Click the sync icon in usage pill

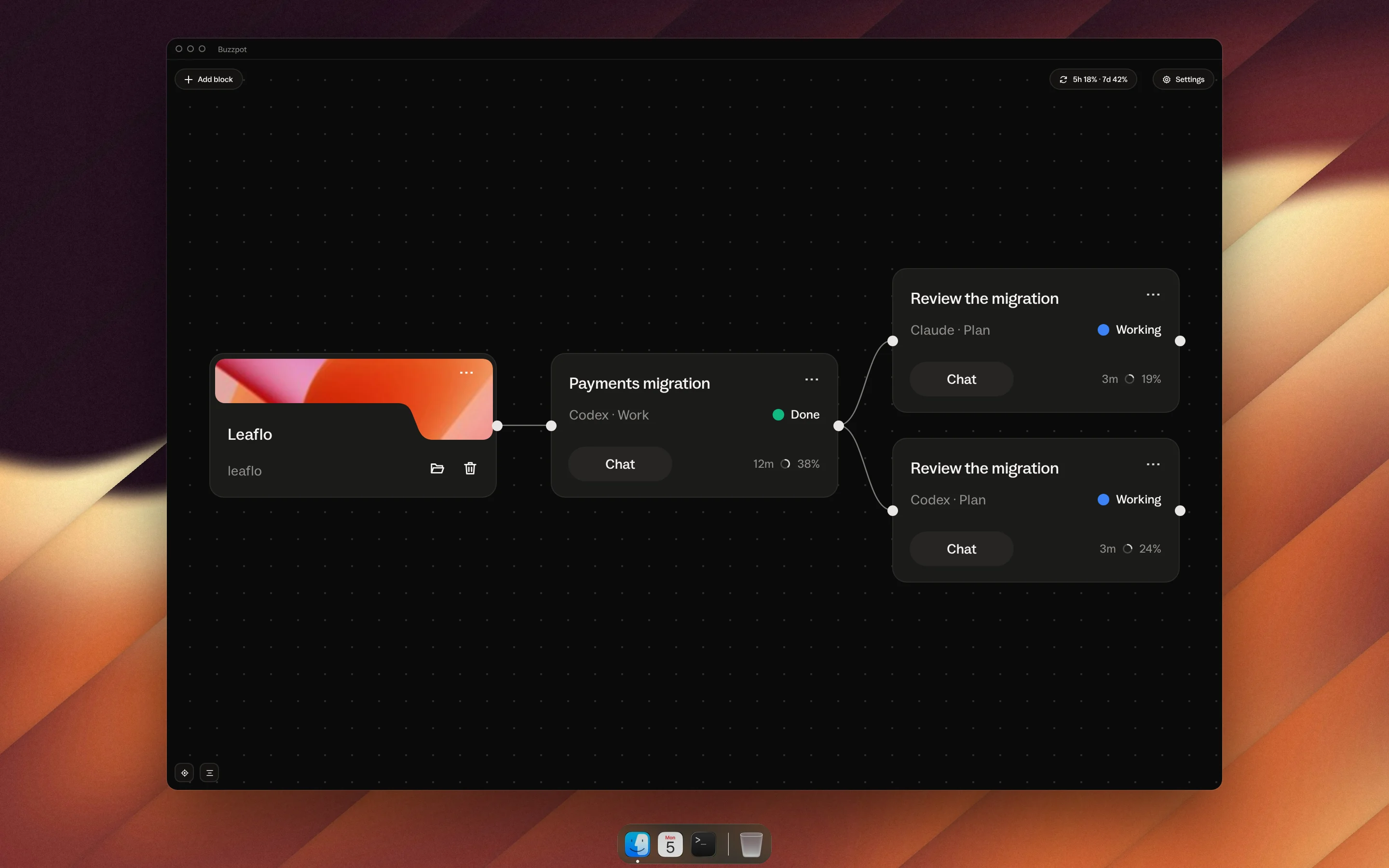point(1063,79)
